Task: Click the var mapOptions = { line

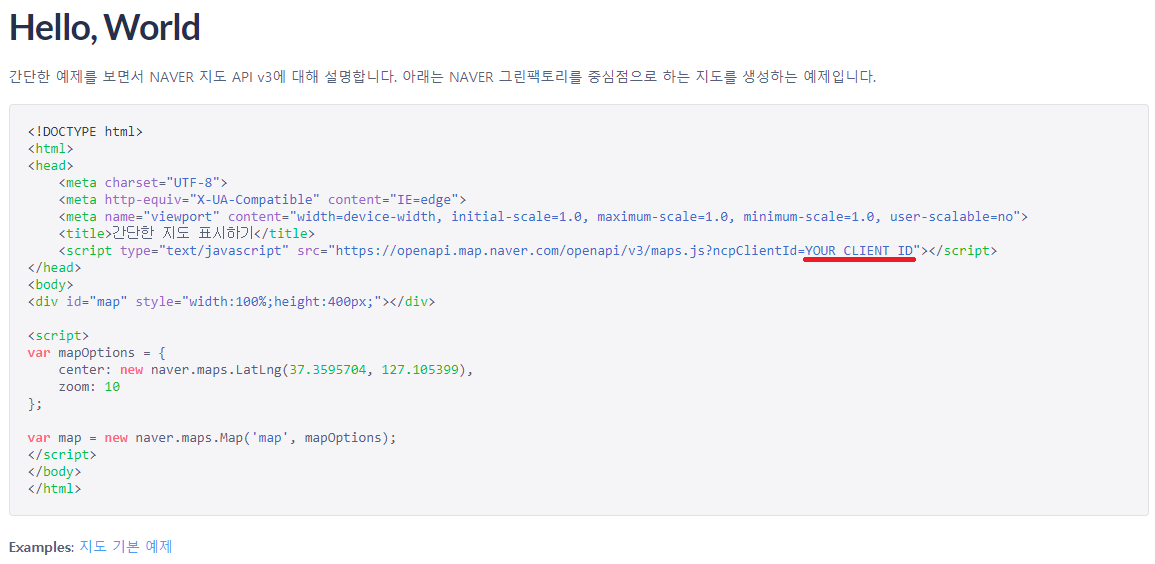Action: point(97,353)
